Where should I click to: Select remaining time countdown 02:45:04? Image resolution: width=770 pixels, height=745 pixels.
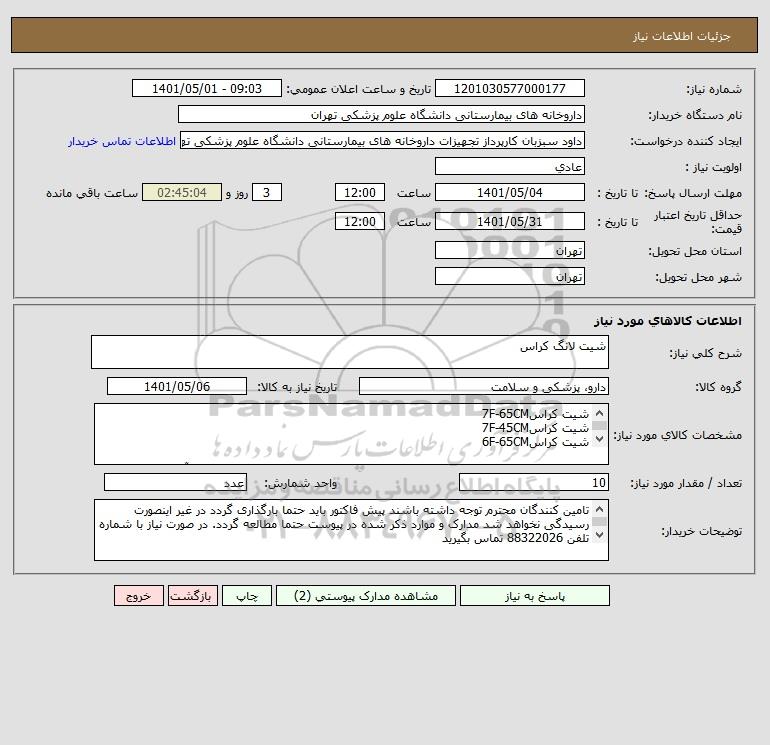click(x=182, y=193)
